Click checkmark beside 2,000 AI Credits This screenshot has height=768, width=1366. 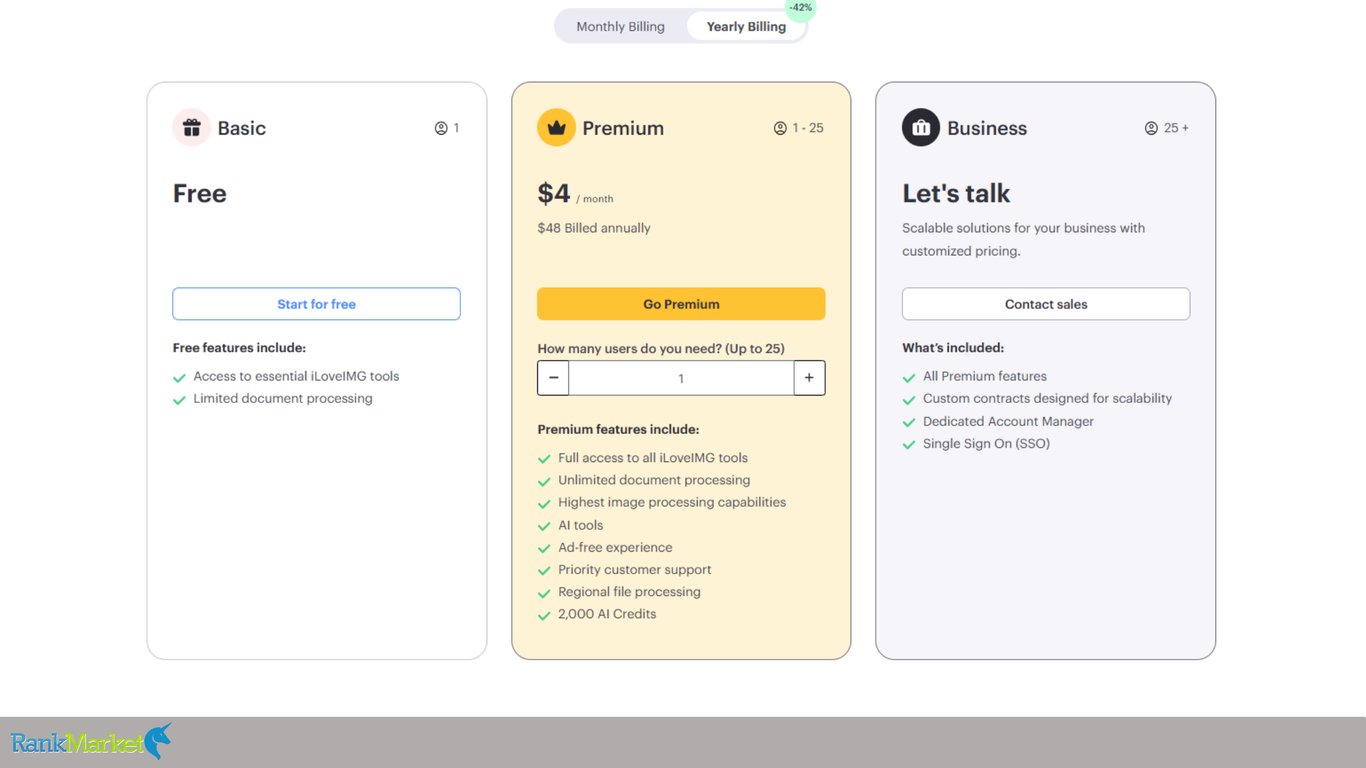click(545, 615)
